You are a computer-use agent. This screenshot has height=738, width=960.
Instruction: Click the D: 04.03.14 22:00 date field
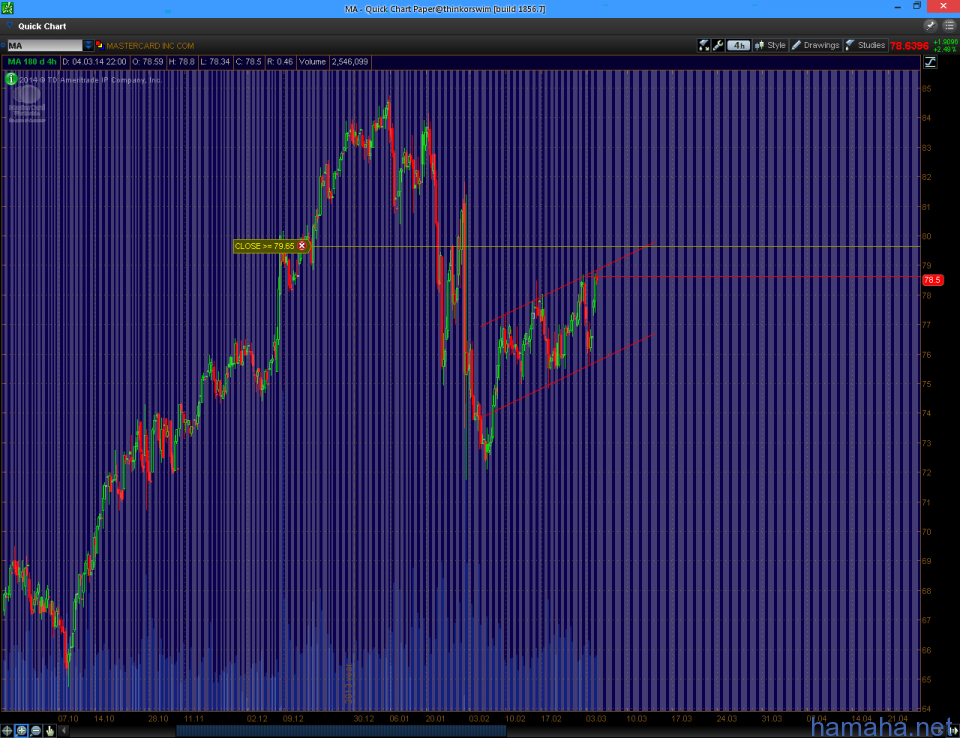click(x=94, y=62)
